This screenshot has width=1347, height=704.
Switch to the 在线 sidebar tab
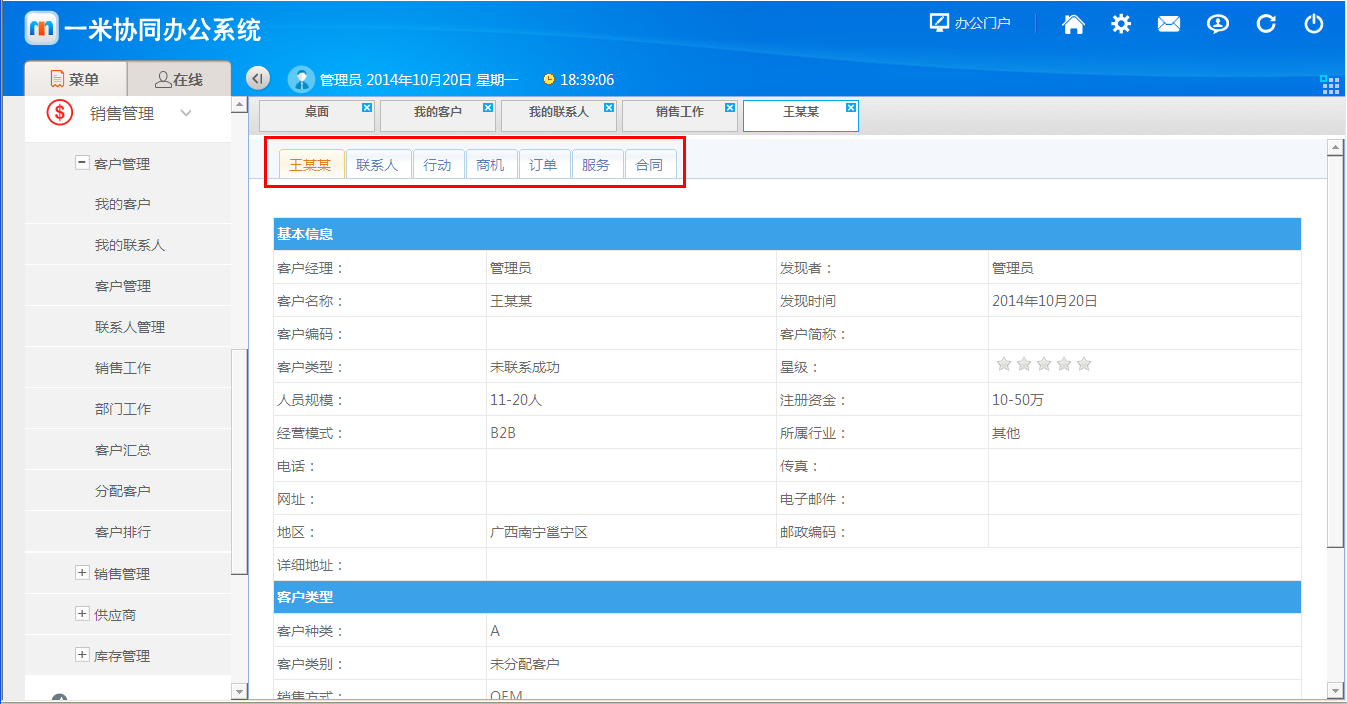click(x=179, y=79)
